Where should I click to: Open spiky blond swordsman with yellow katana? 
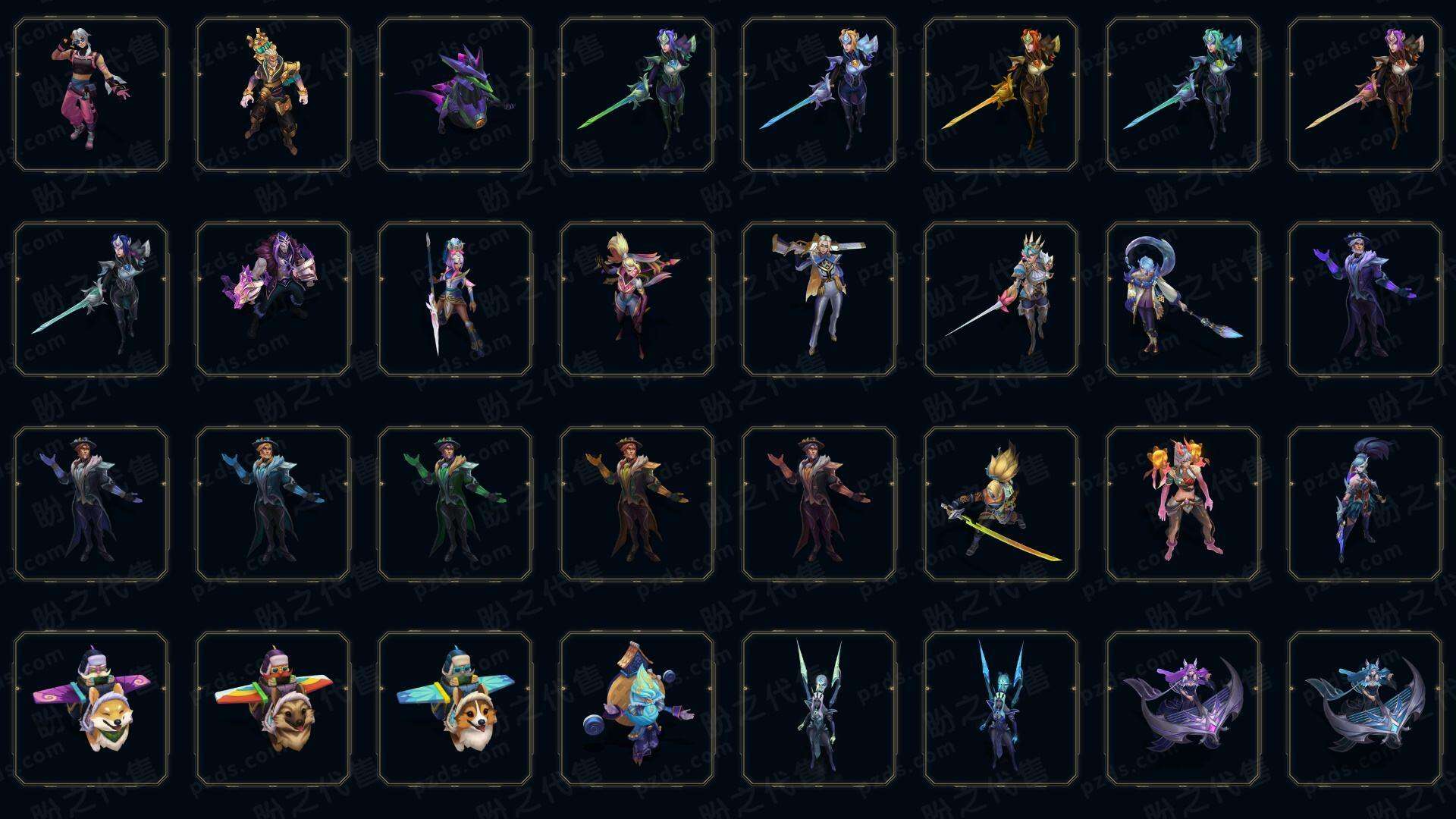(1001, 504)
